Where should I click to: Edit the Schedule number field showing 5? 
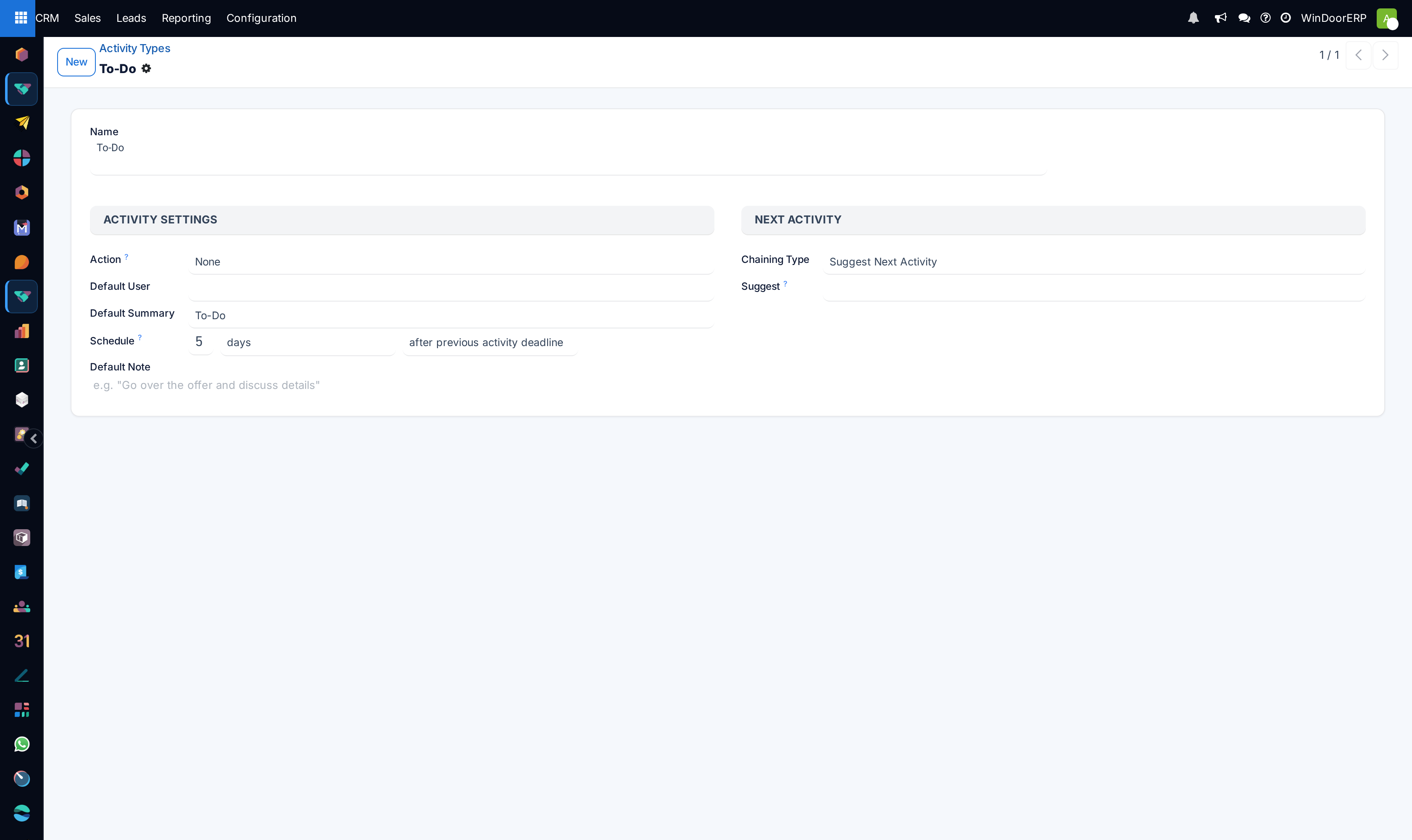point(200,342)
